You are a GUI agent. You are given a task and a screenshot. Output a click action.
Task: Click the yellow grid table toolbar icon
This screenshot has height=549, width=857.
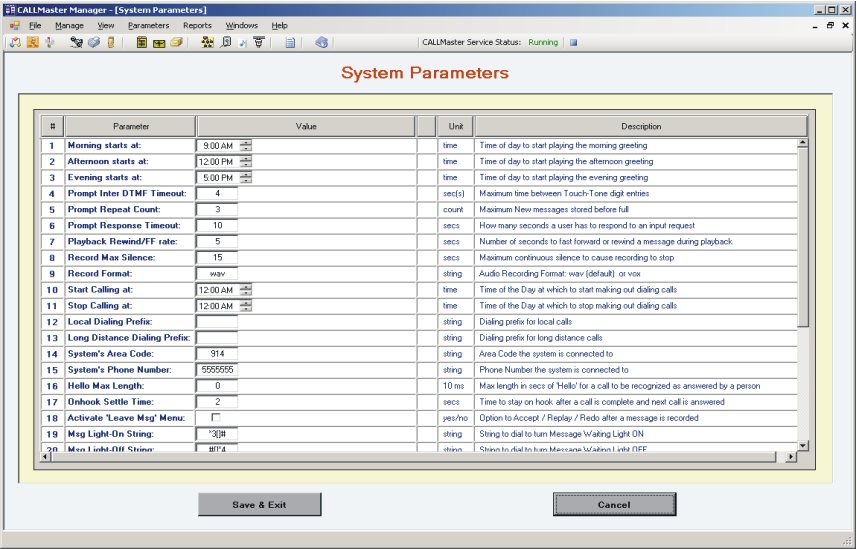142,42
